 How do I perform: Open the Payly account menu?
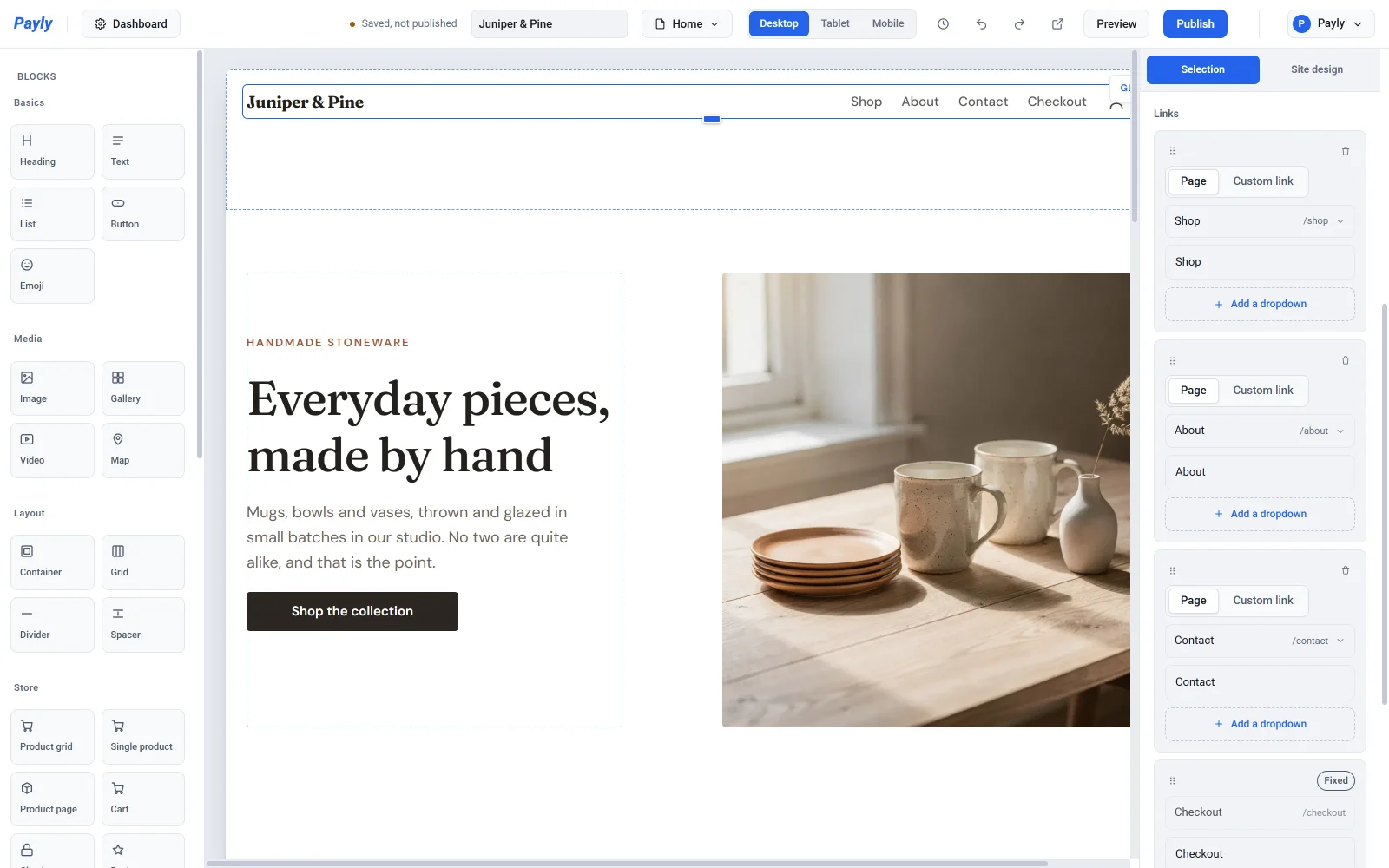(1331, 24)
